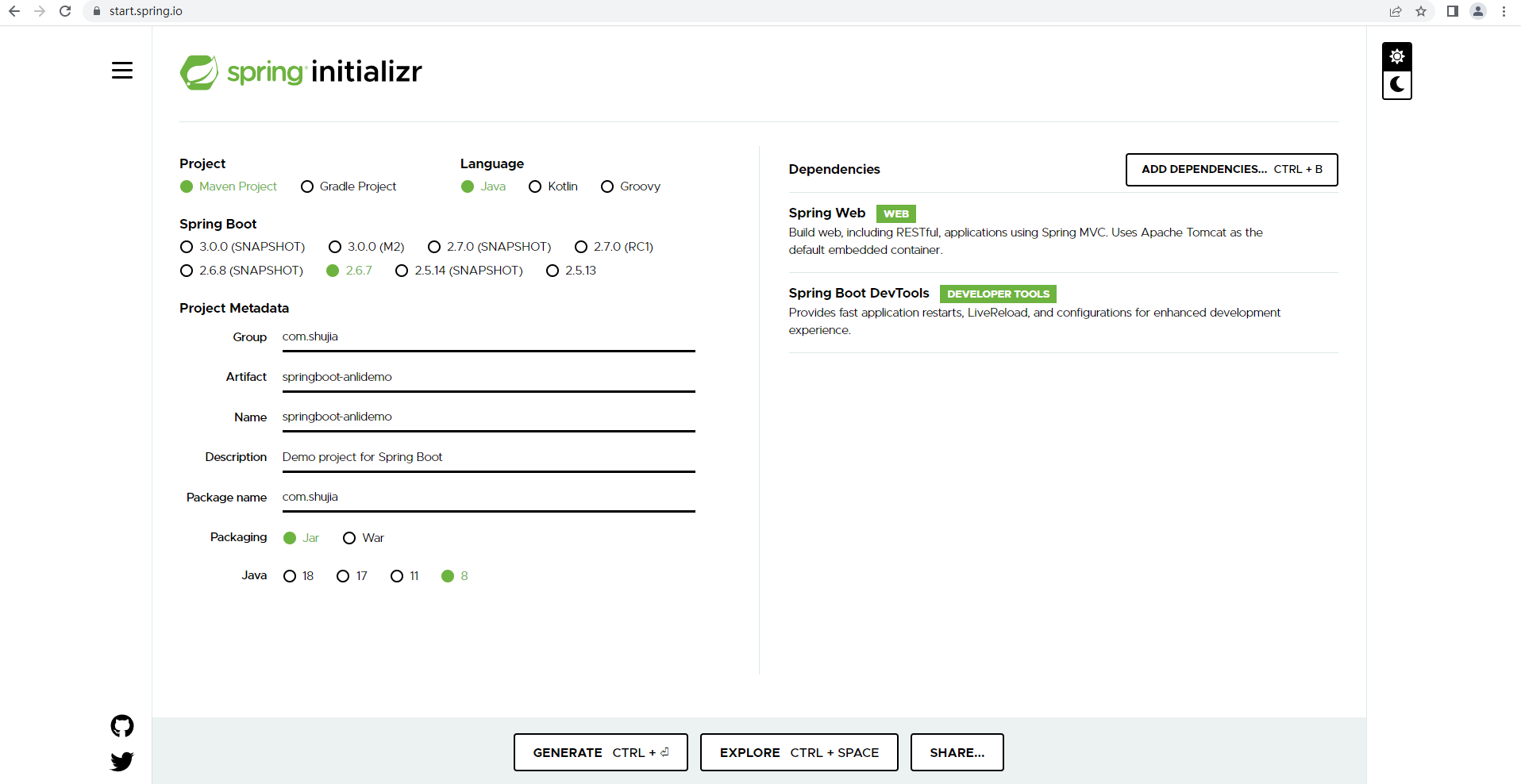Select Maven Project

click(229, 186)
